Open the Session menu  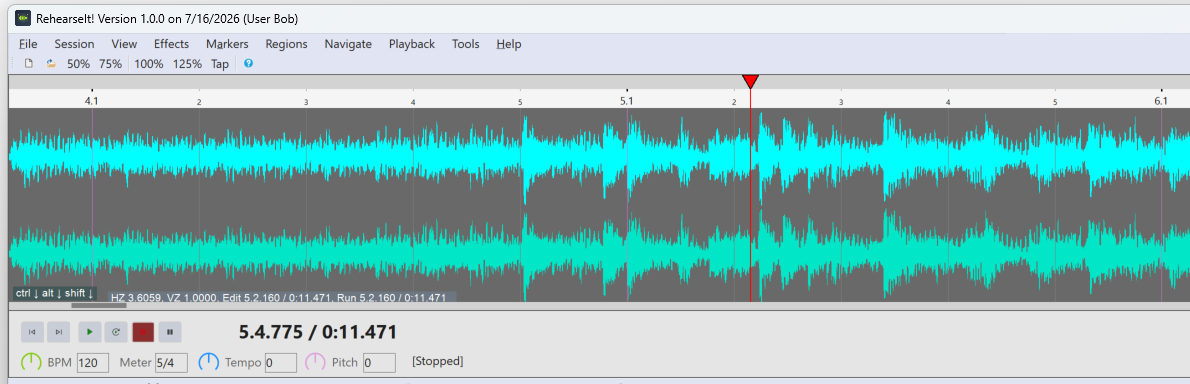(x=74, y=44)
